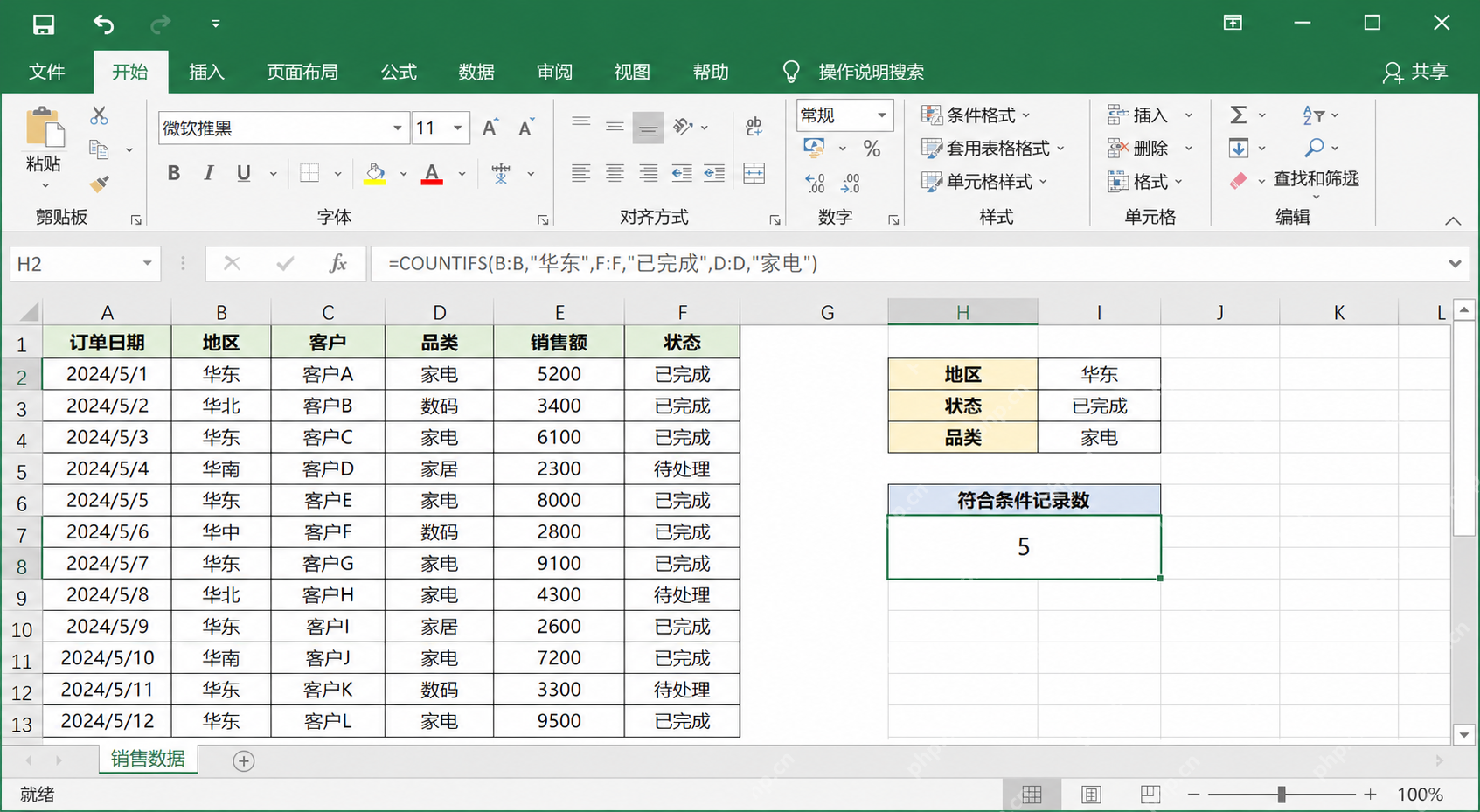Click the Decrease Decimal icon
The width and height of the screenshot is (1480, 812).
click(850, 182)
